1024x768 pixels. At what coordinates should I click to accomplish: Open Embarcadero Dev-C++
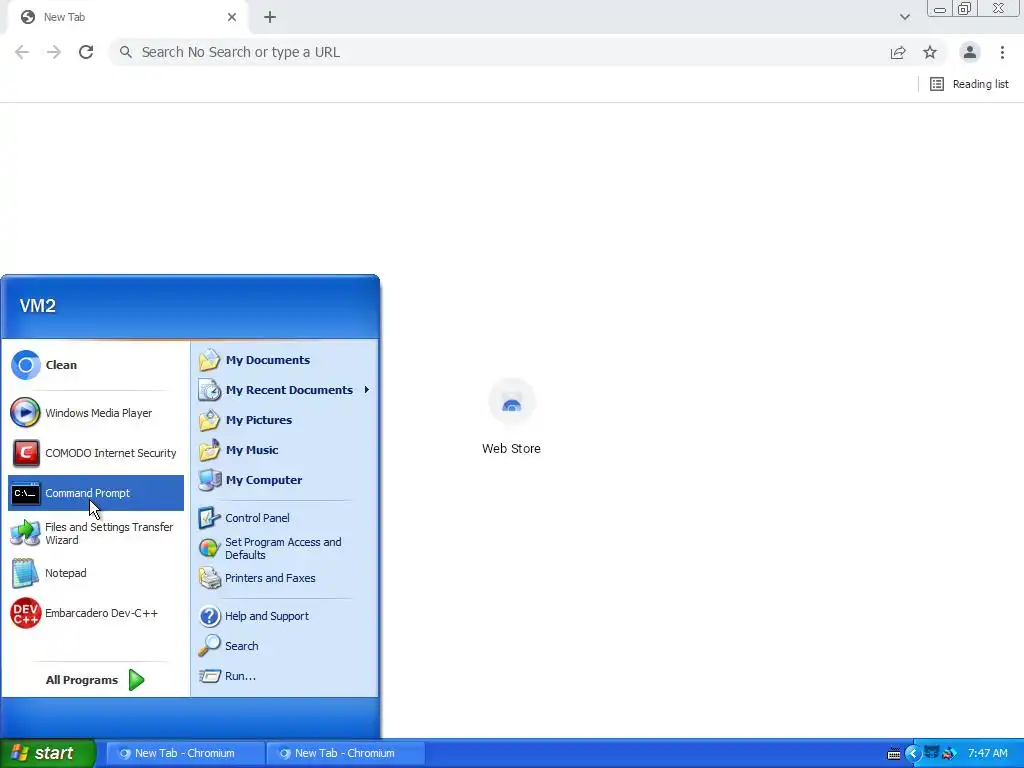coord(95,613)
